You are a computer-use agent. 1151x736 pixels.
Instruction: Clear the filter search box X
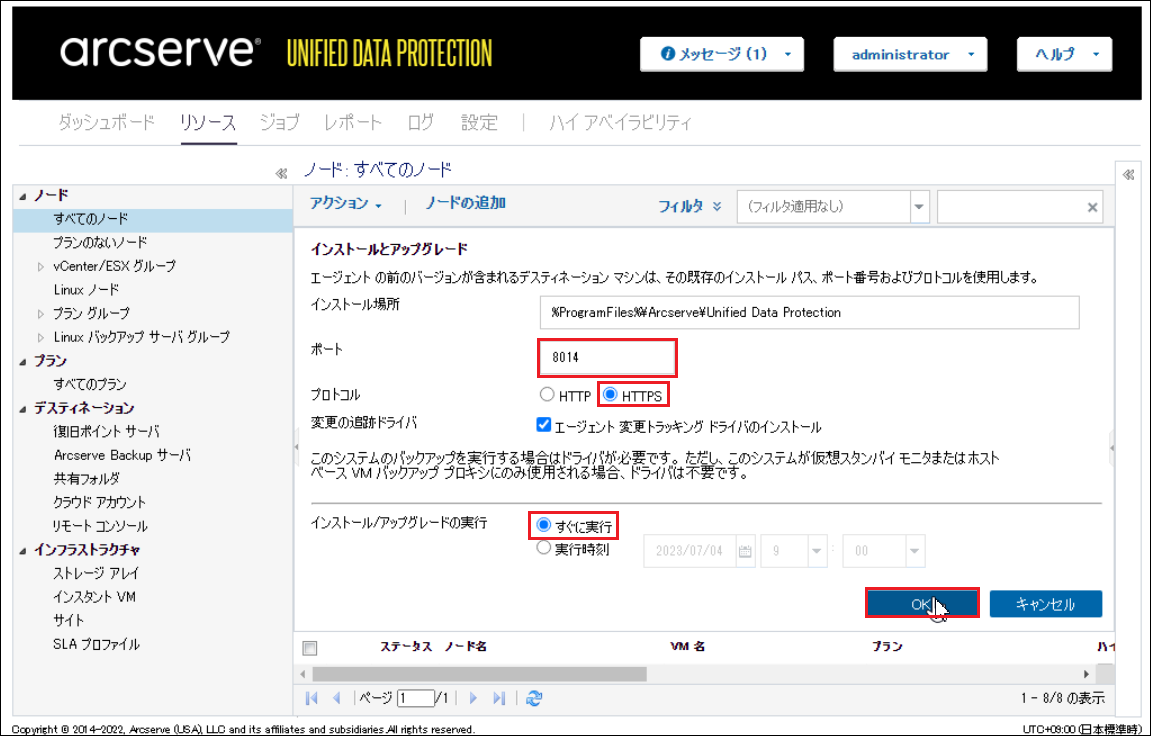[1092, 207]
